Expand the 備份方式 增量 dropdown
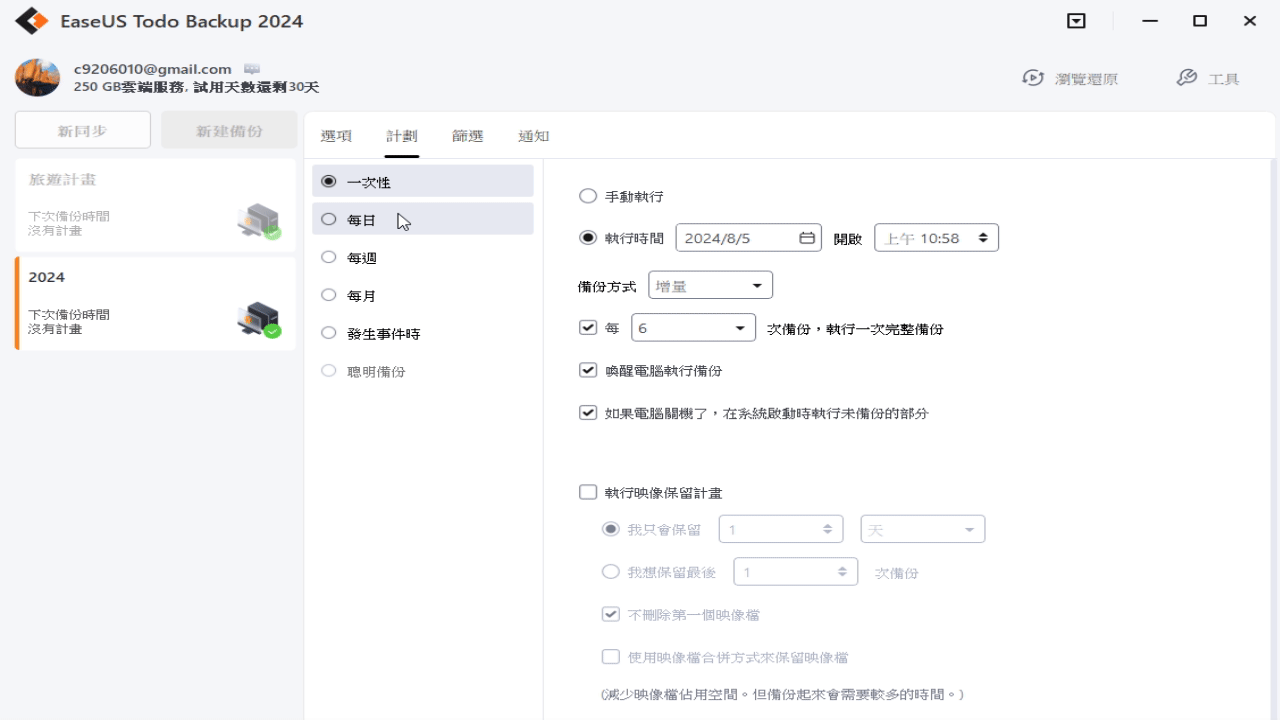Screen dimensions: 1280x720 point(710,286)
